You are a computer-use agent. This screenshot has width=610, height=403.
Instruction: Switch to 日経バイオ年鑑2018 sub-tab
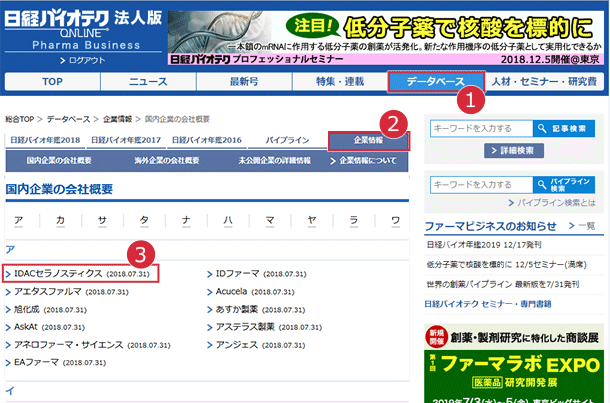45,140
